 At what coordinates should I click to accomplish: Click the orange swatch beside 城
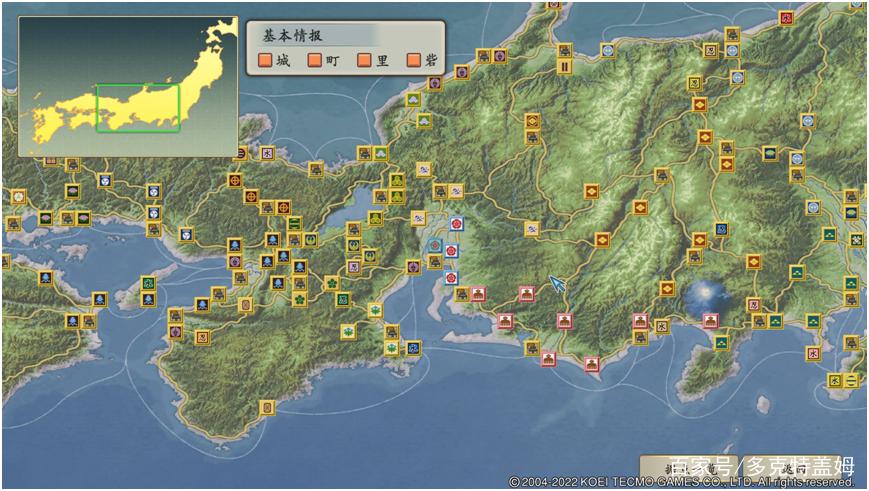265,60
